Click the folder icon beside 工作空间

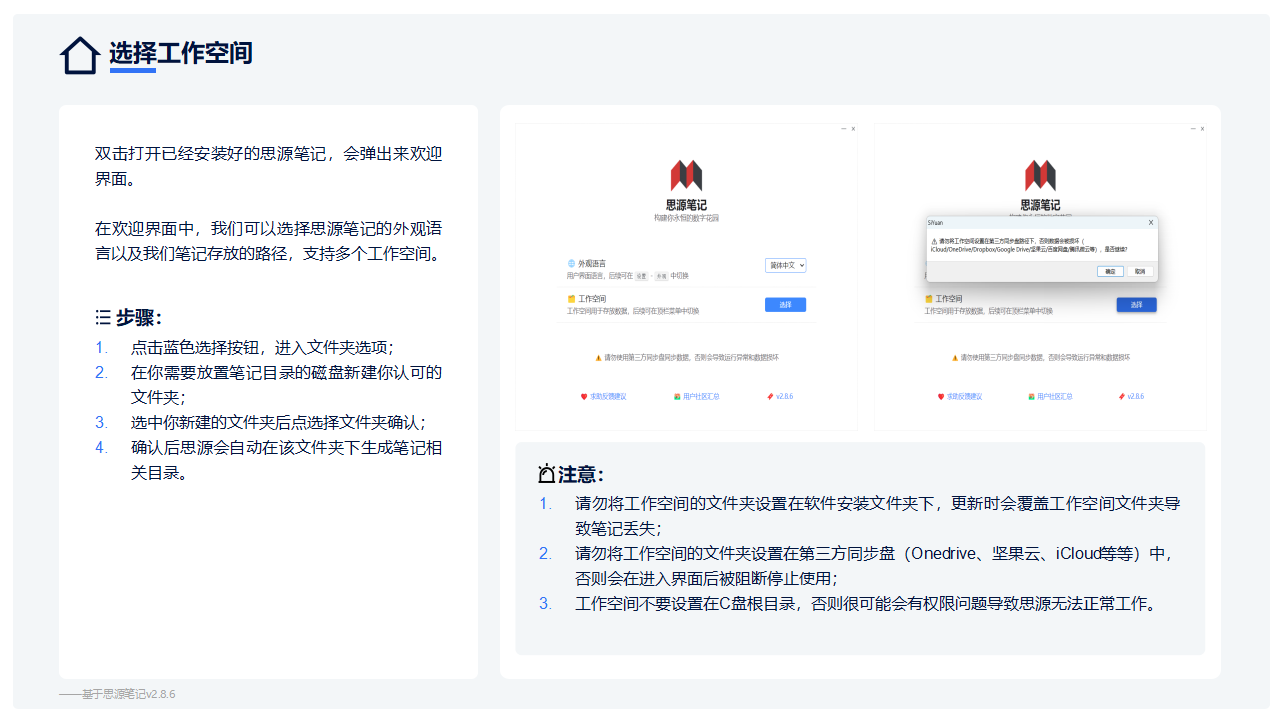570,299
